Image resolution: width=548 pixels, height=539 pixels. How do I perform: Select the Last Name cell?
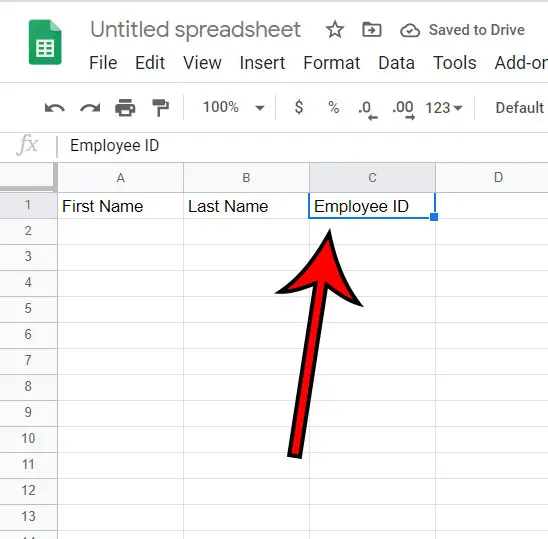click(246, 206)
